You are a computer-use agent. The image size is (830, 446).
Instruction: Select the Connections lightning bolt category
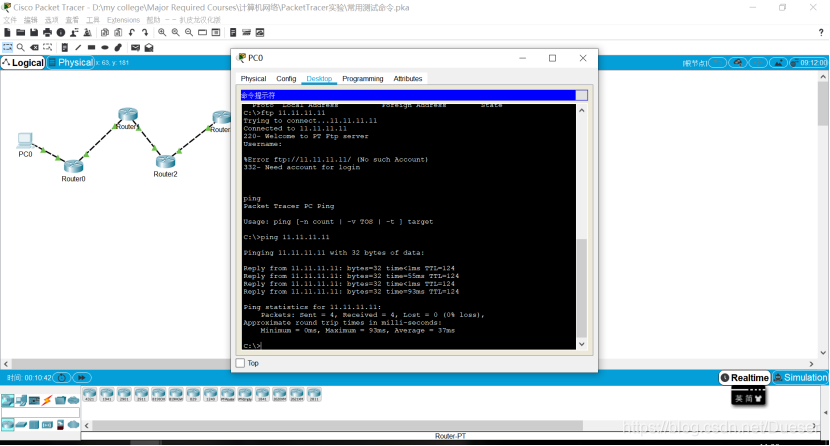coord(47,401)
